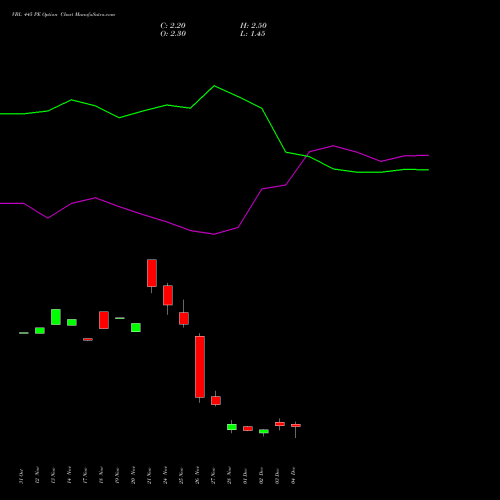Image resolution: width=500 pixels, height=500 pixels.
Task: Click the chart title text at top left
Action: tap(63, 15)
